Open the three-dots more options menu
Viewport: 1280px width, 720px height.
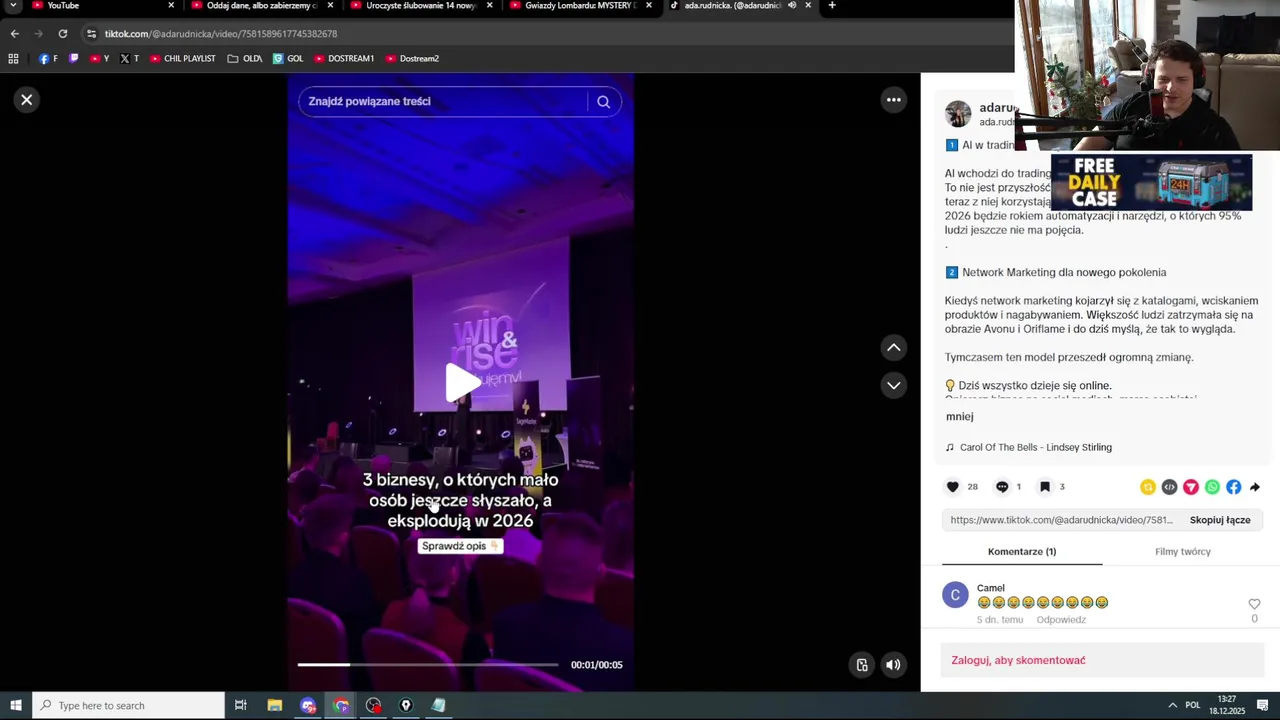pos(894,100)
